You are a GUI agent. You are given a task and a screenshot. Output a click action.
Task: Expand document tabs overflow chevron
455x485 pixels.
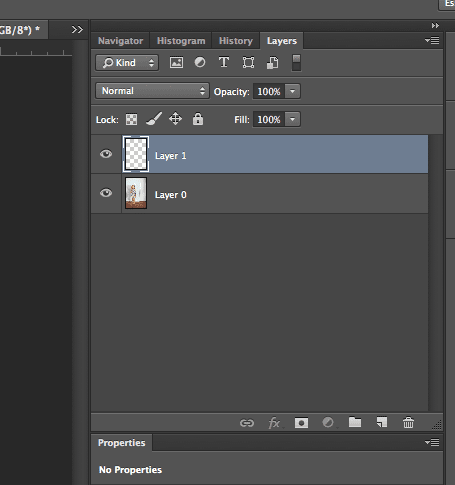tap(77, 30)
